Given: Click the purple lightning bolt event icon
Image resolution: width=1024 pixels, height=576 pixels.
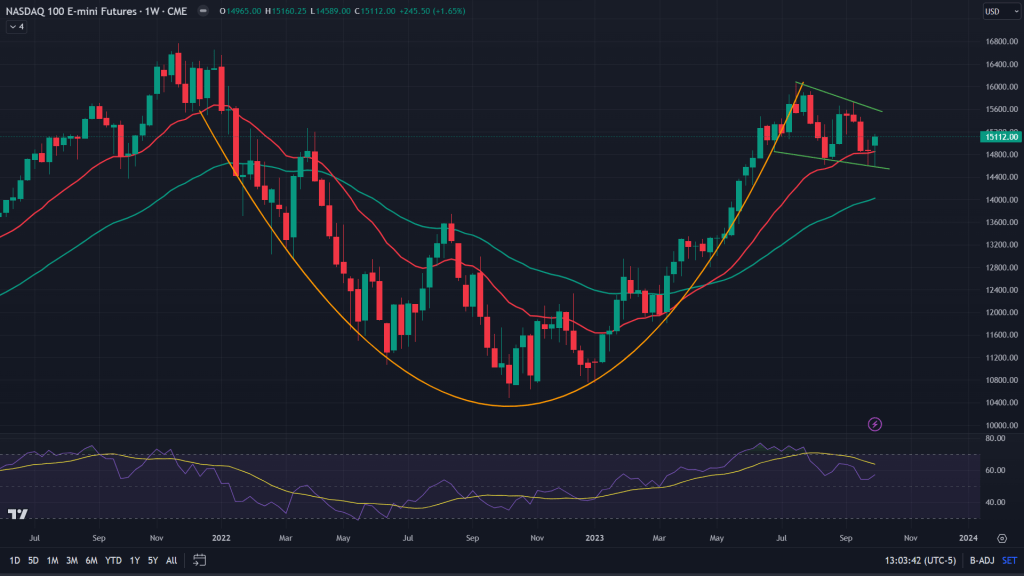Looking at the screenshot, I should point(875,424).
